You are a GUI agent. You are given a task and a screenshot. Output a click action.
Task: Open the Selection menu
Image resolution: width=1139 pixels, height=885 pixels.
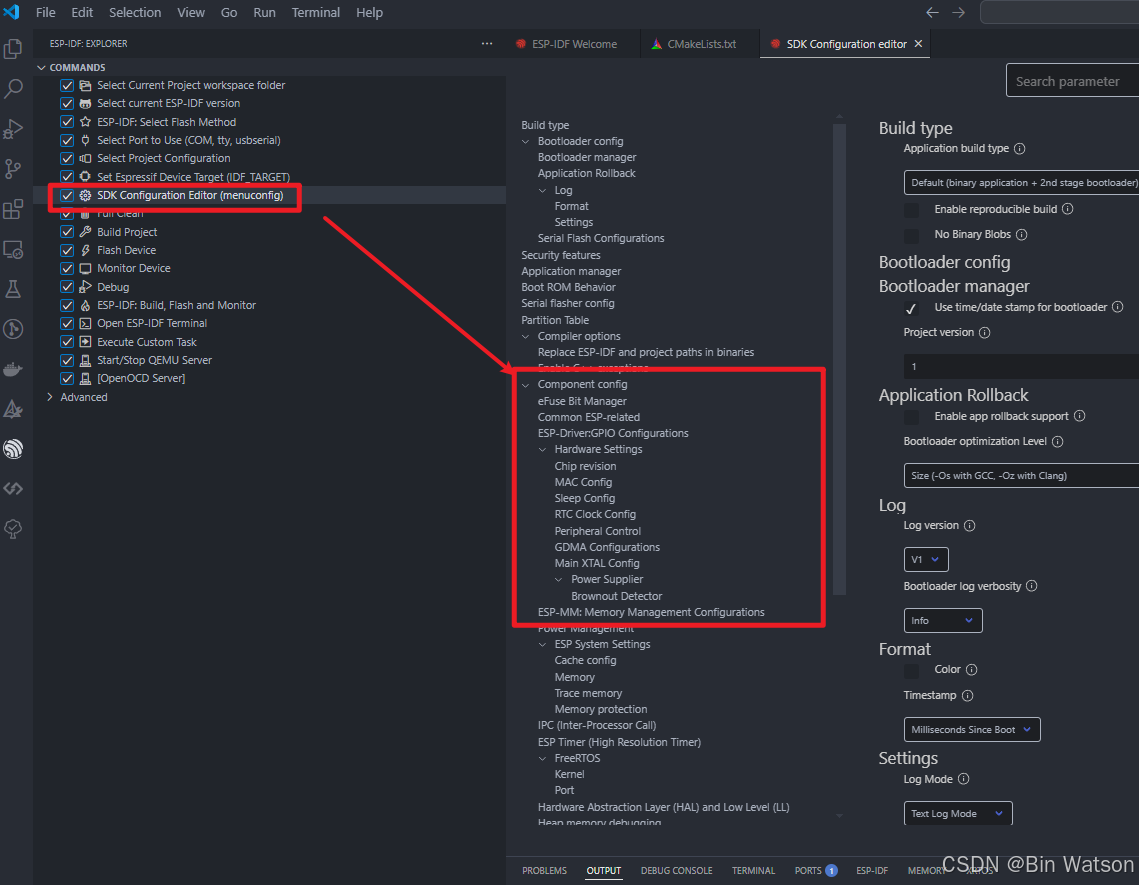(135, 12)
